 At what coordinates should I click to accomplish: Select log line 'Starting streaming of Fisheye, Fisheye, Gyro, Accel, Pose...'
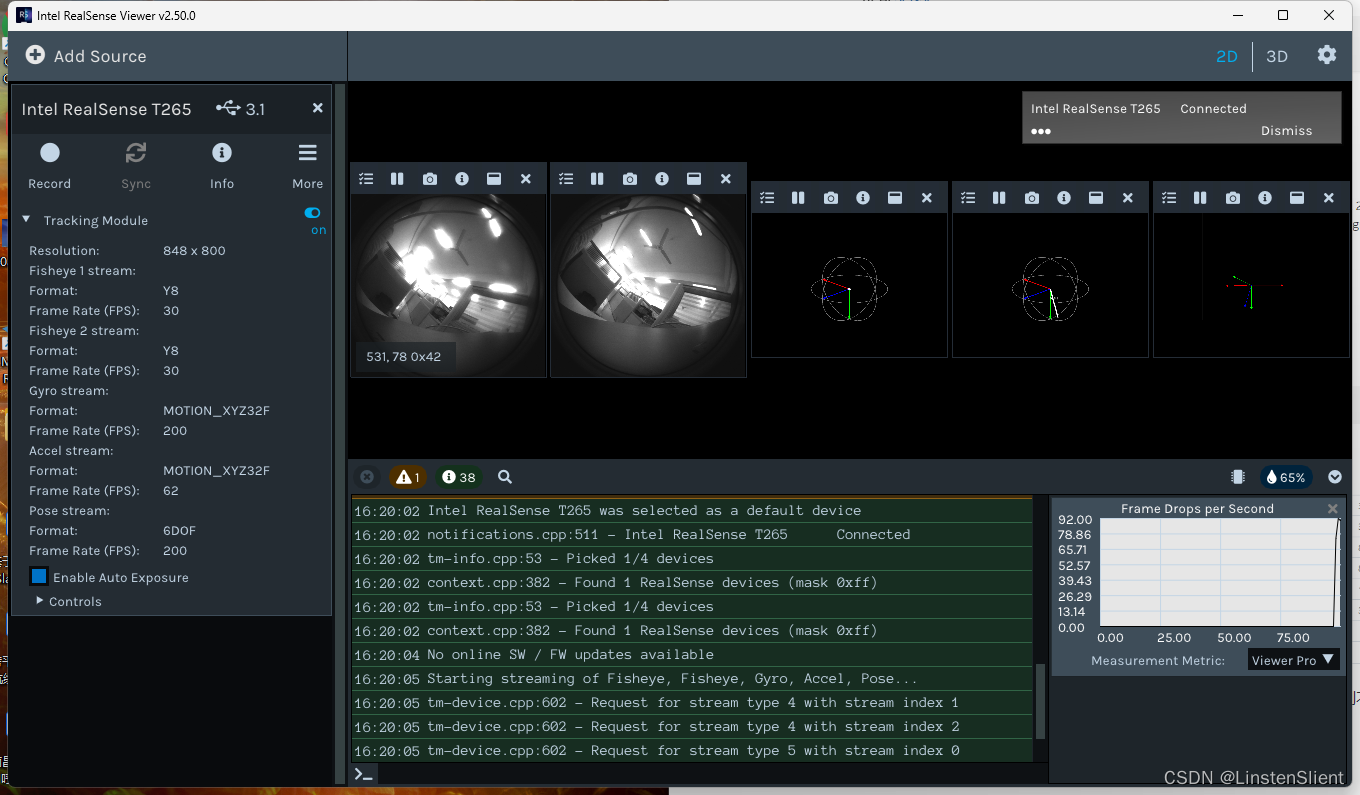pyautogui.click(x=692, y=679)
